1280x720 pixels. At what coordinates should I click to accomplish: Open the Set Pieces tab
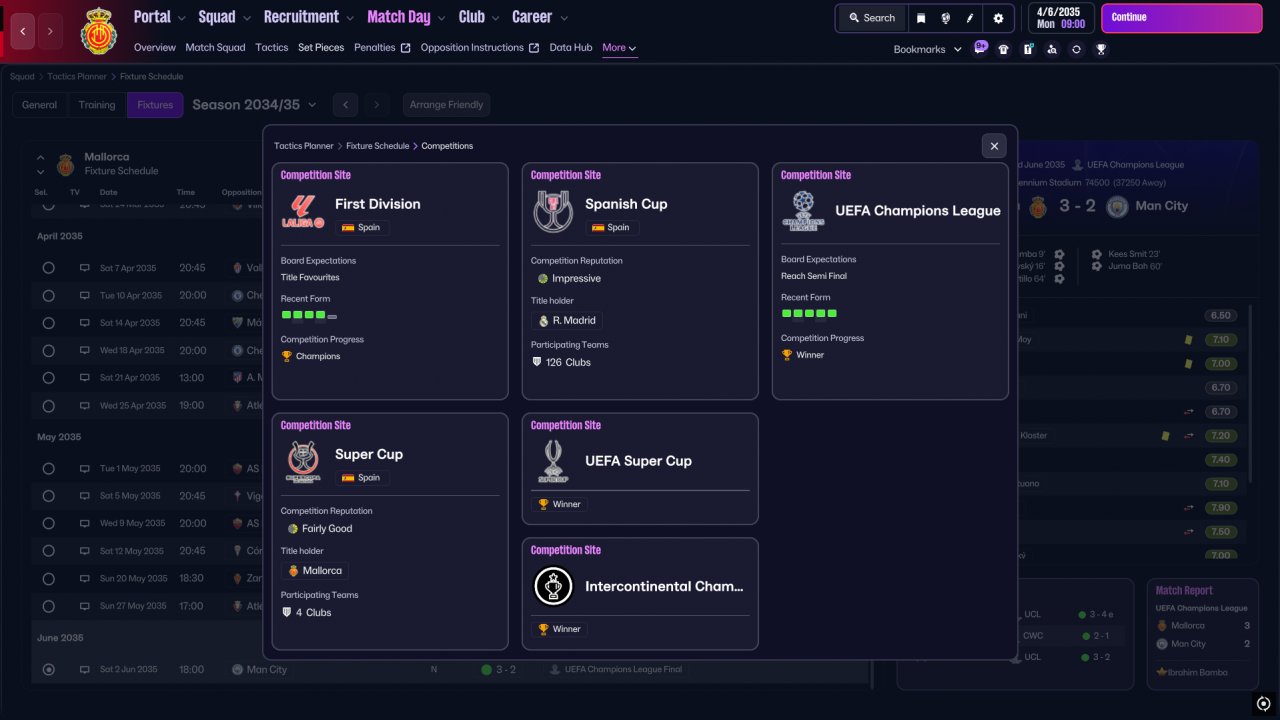point(321,48)
